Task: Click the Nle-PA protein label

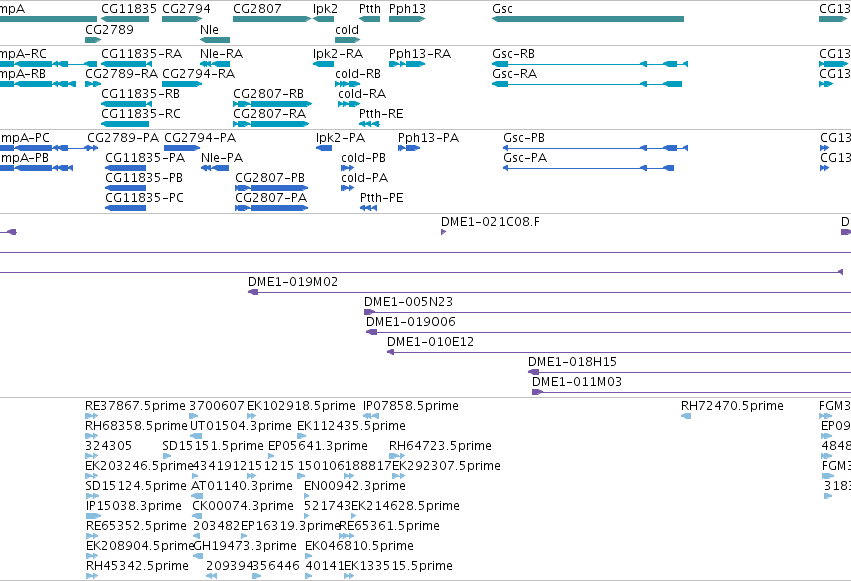Action: pos(222,158)
